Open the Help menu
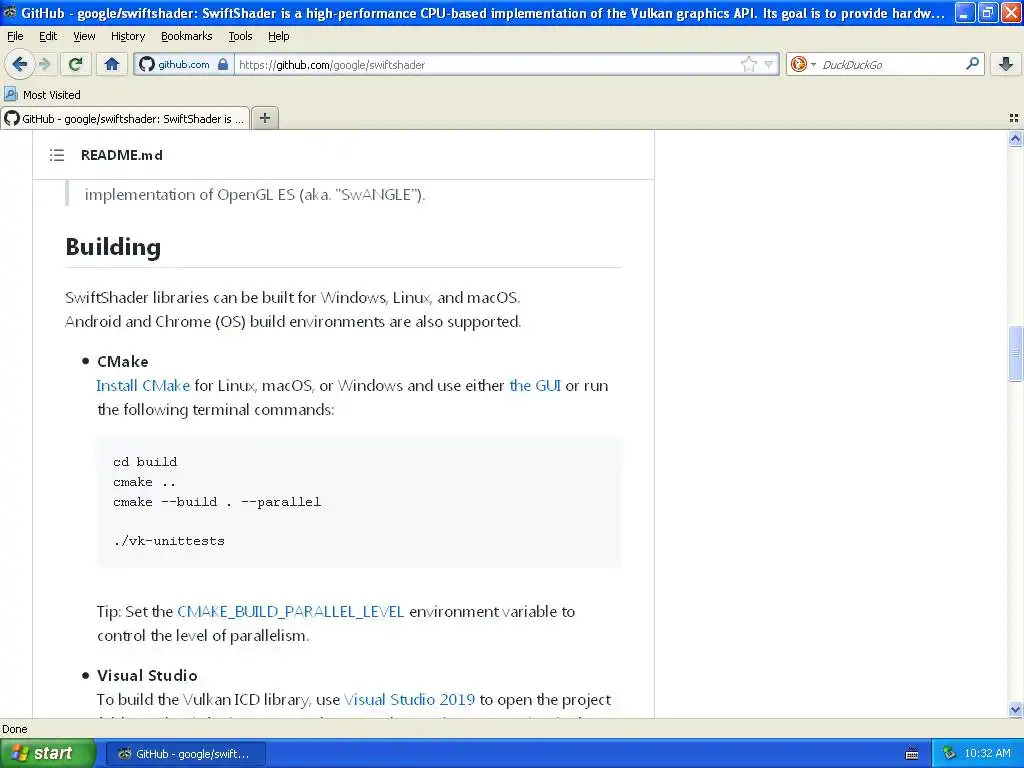The height and width of the screenshot is (768, 1024). 278,36
